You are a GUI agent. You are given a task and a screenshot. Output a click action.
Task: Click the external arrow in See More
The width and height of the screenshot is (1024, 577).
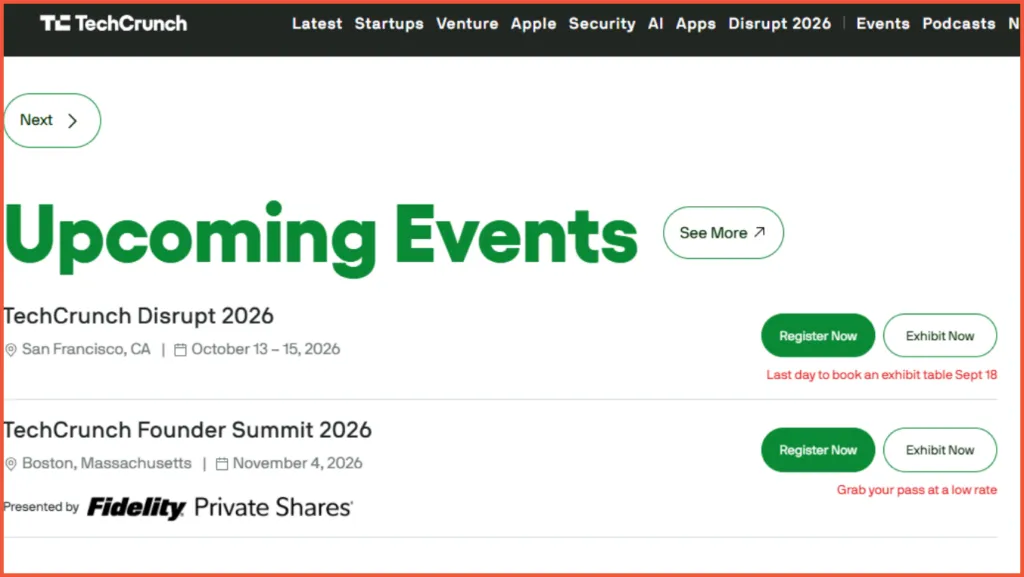[759, 232]
